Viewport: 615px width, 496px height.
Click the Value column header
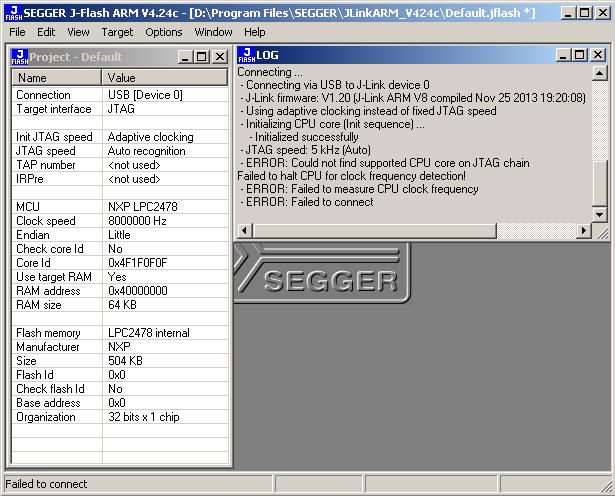coord(165,78)
